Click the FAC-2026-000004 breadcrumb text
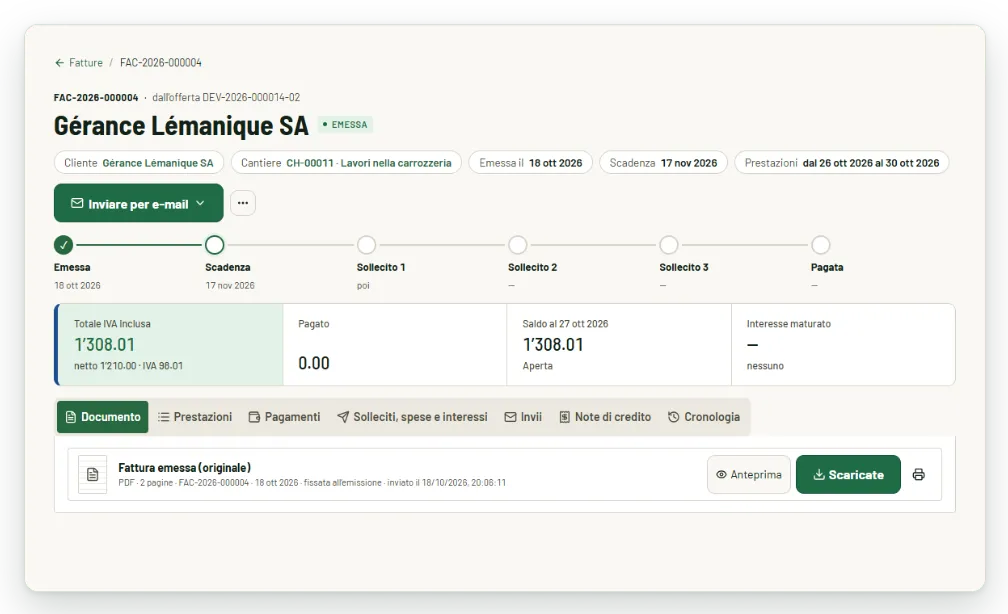This screenshot has height=614, width=1008. (161, 63)
